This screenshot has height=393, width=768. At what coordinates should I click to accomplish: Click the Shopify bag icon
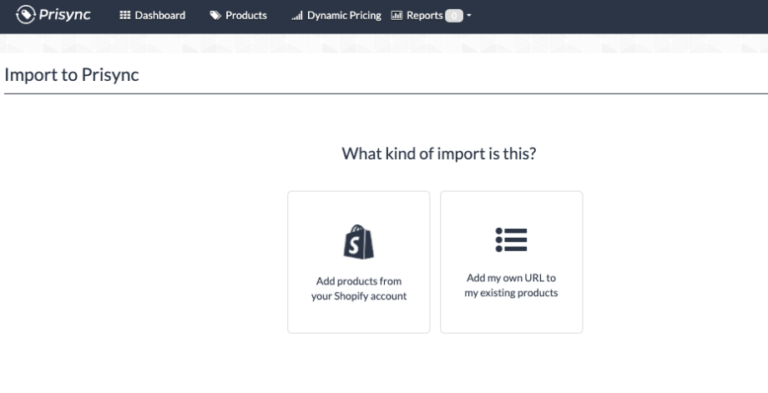point(359,242)
